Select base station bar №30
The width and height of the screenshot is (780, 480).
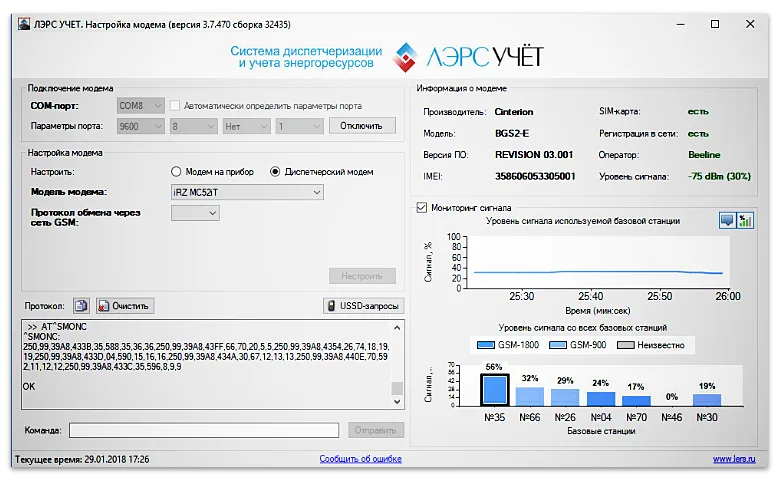click(707, 400)
